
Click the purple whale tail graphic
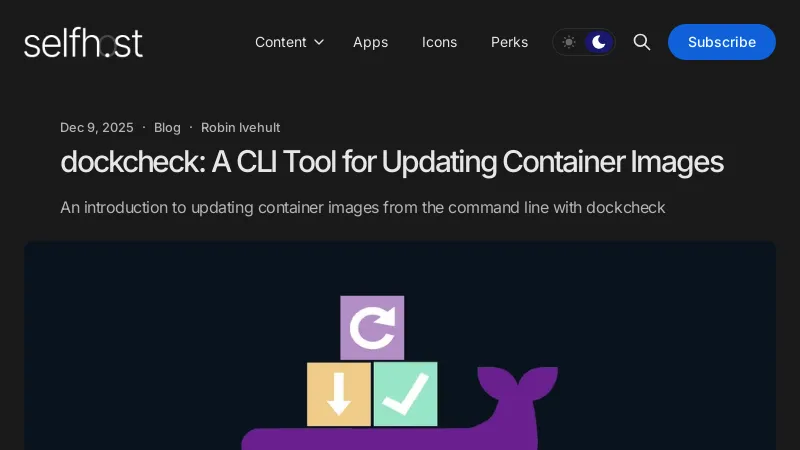517,385
